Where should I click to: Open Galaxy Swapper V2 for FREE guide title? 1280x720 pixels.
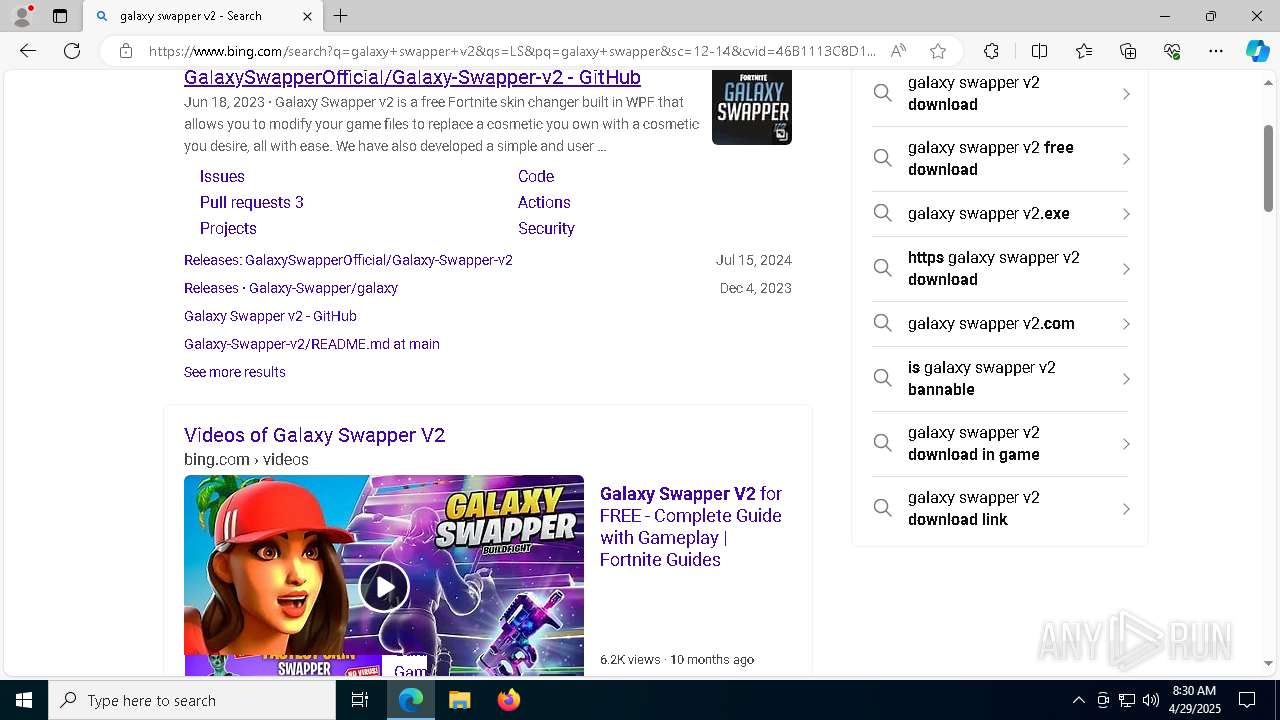click(x=691, y=527)
